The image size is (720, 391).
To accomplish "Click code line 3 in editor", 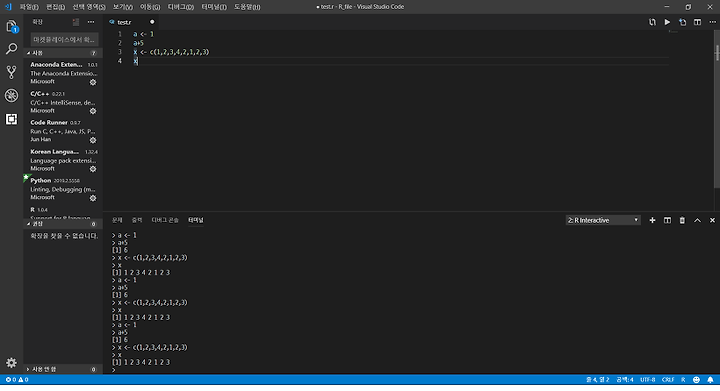I will pos(171,52).
